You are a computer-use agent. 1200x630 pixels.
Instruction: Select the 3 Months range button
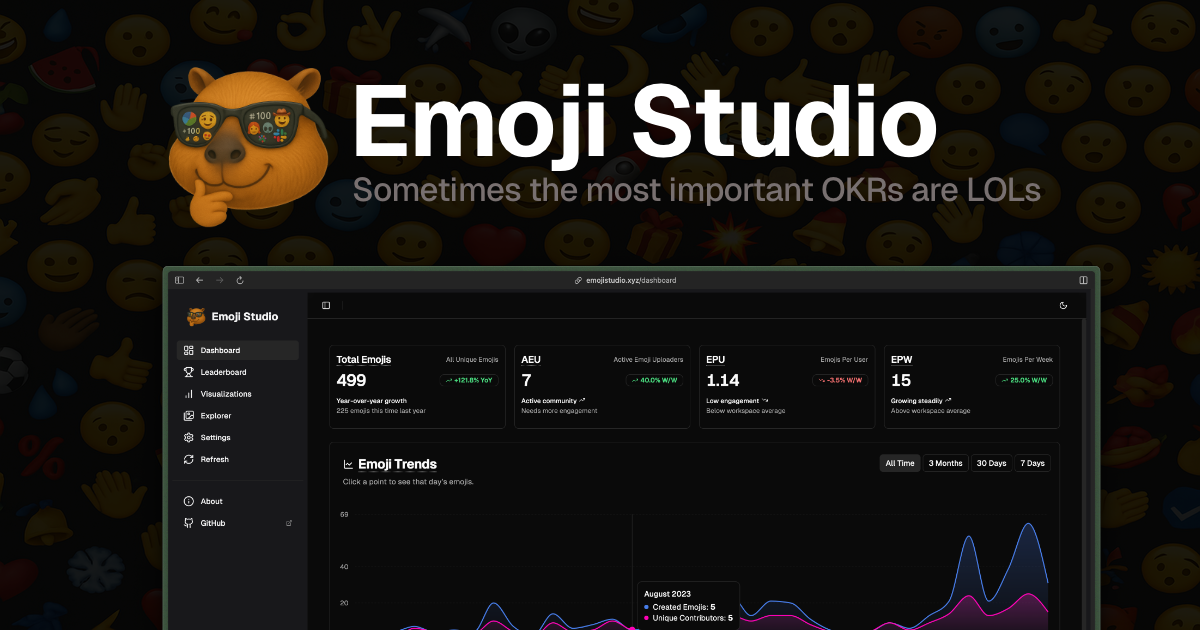pyautogui.click(x=945, y=463)
